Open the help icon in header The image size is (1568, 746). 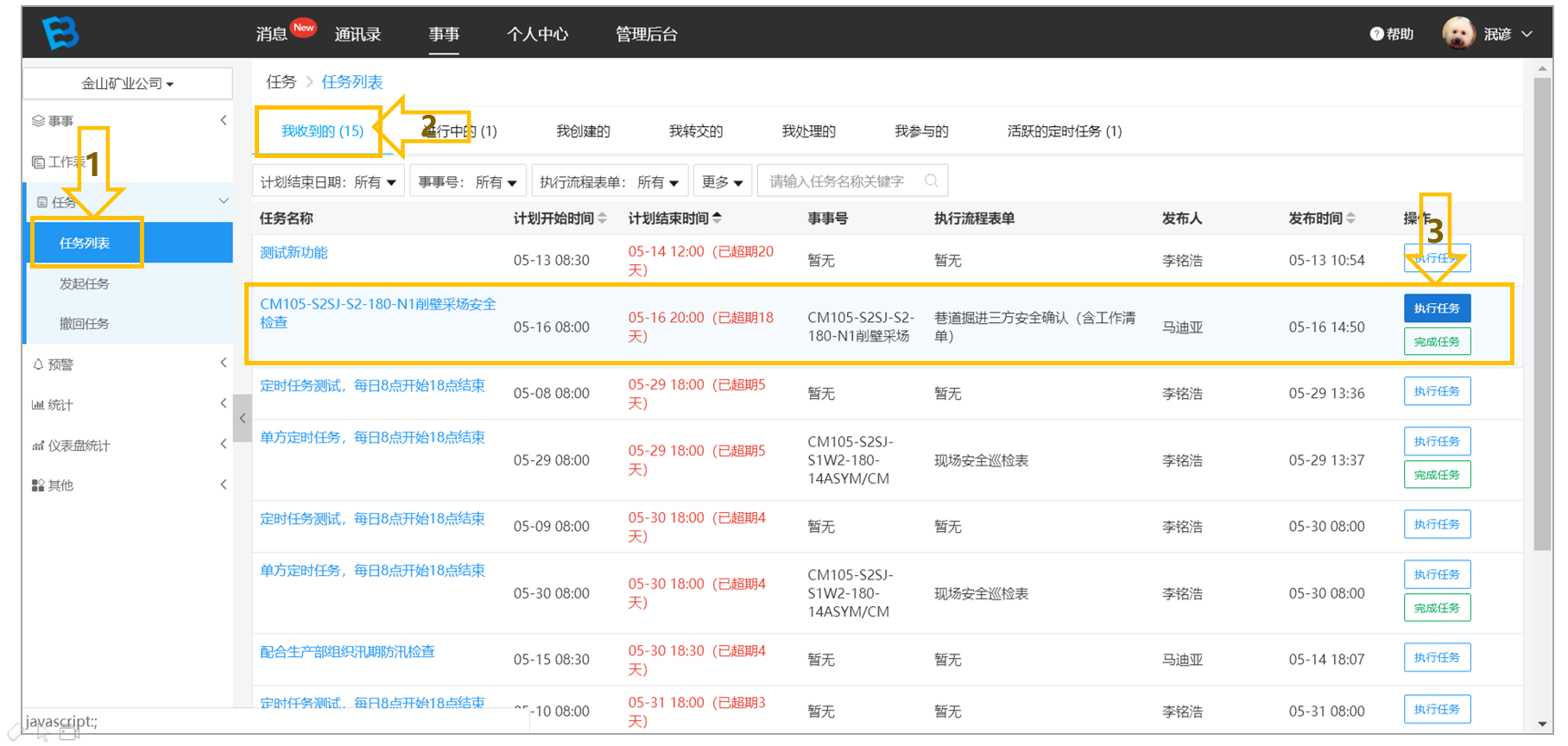pos(1376,34)
